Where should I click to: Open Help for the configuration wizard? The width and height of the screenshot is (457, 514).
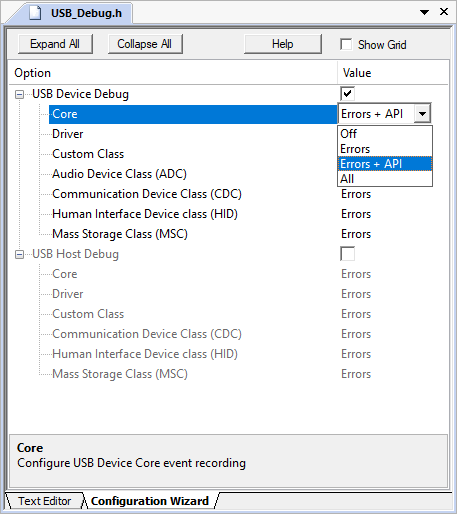(x=283, y=44)
